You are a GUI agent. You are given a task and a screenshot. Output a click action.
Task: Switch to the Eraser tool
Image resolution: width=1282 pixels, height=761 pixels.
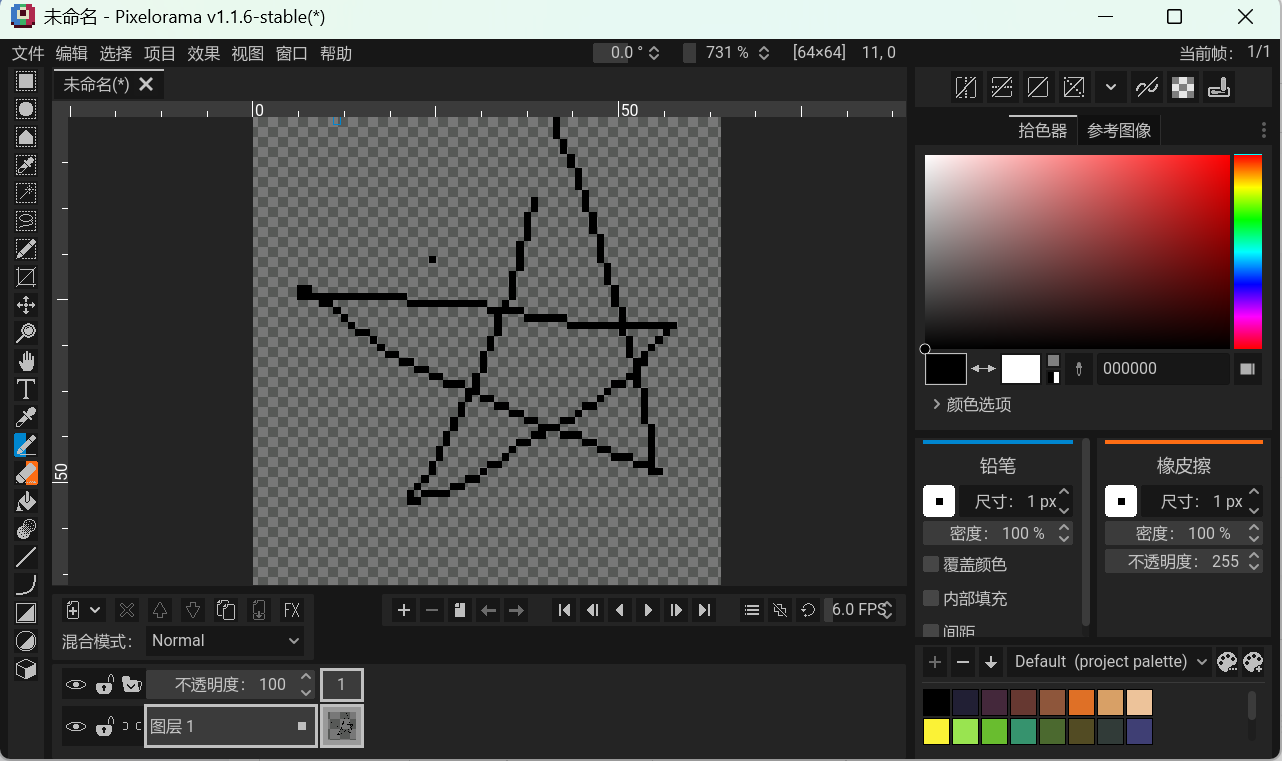coord(25,473)
